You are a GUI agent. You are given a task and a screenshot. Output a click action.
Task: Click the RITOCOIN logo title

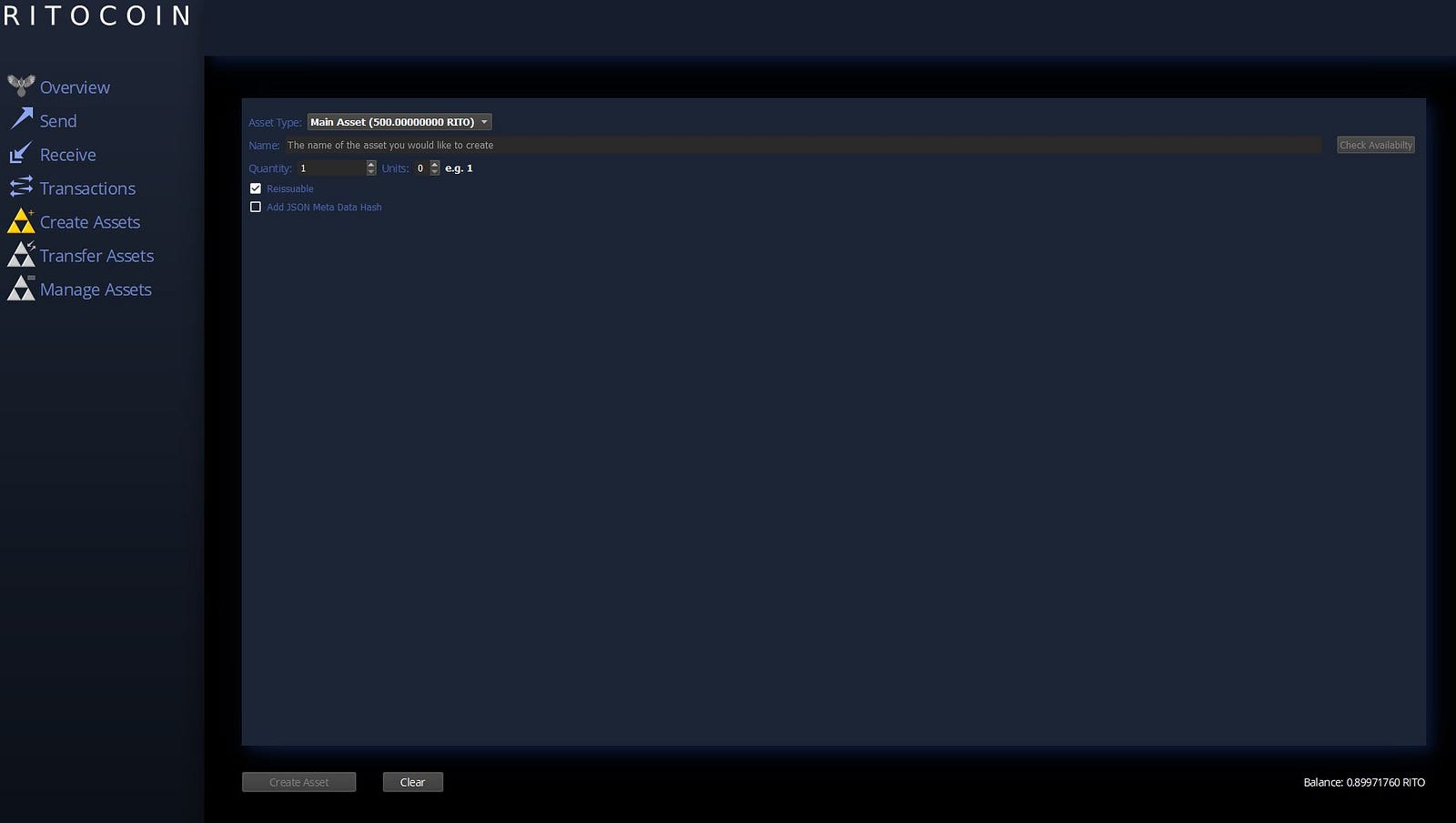[96, 15]
